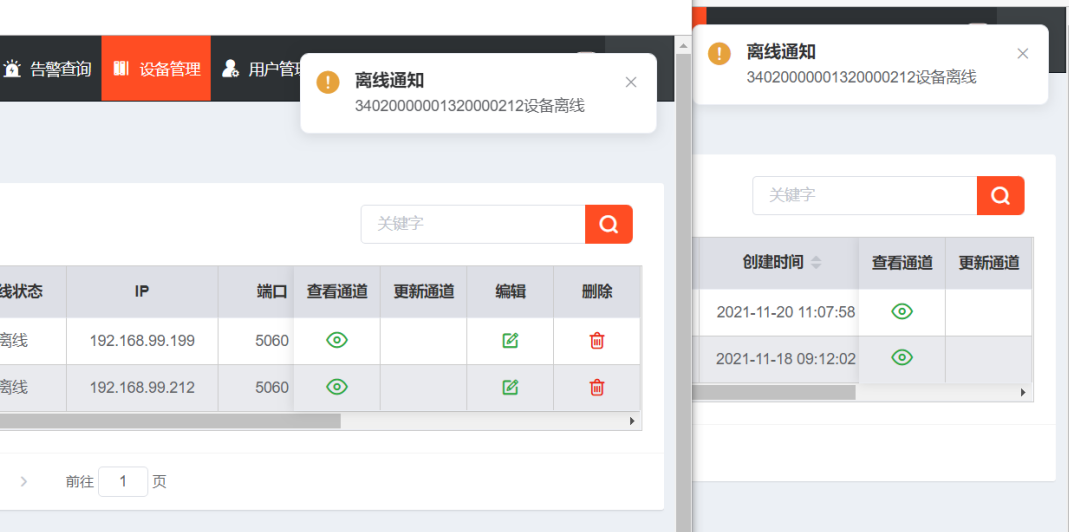Select the 设备管理 tab in left window
1069x532 pixels.
point(156,69)
